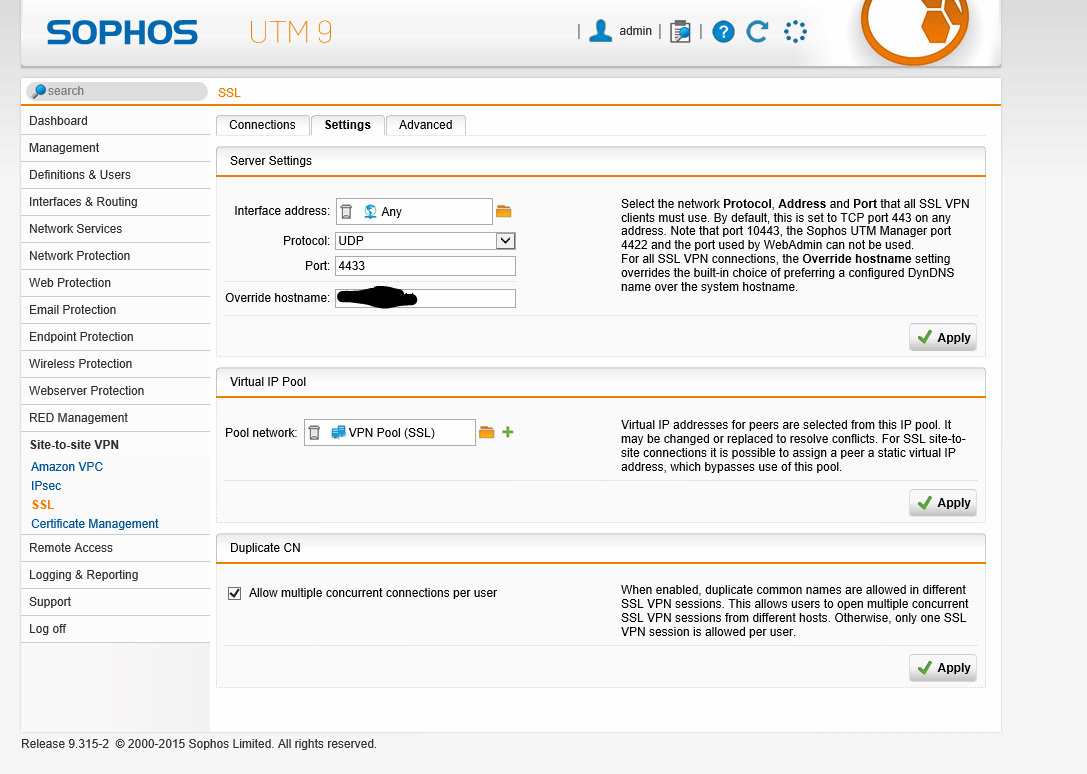
Task: Open the IPsec link in sidebar
Action: coord(46,486)
